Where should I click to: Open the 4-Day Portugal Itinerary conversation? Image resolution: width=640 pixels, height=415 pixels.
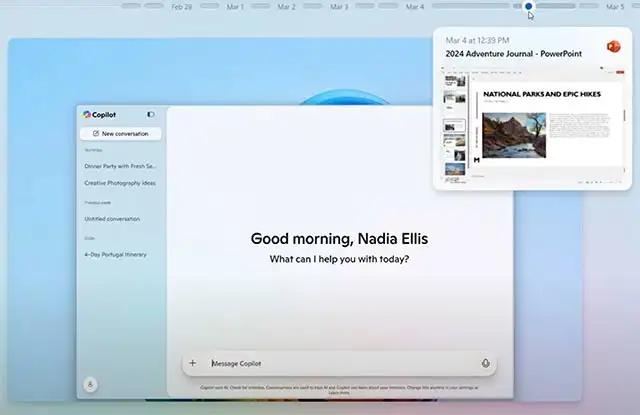116,255
